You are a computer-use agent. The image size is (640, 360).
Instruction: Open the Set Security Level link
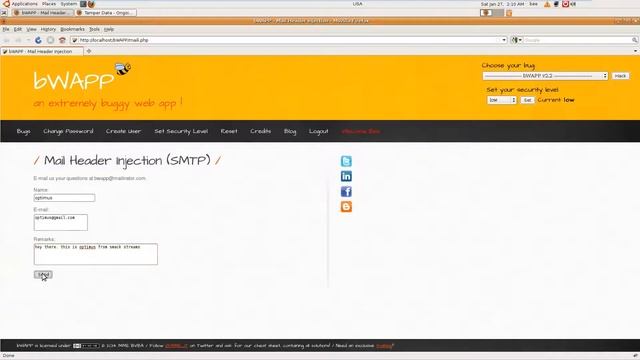point(181,131)
